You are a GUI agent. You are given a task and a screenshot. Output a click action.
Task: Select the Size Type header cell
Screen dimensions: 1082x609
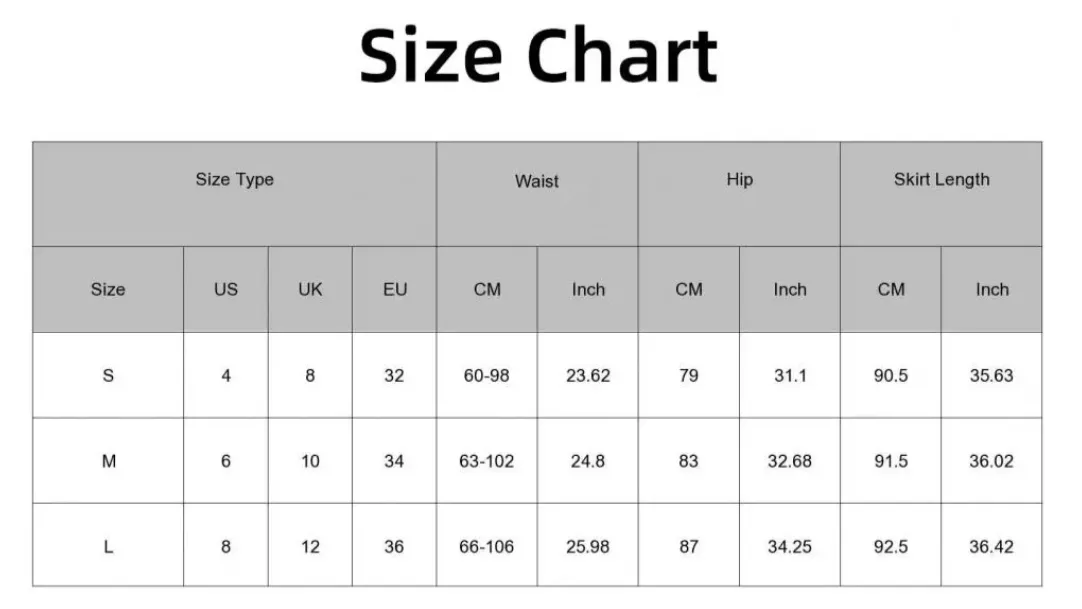235,194
